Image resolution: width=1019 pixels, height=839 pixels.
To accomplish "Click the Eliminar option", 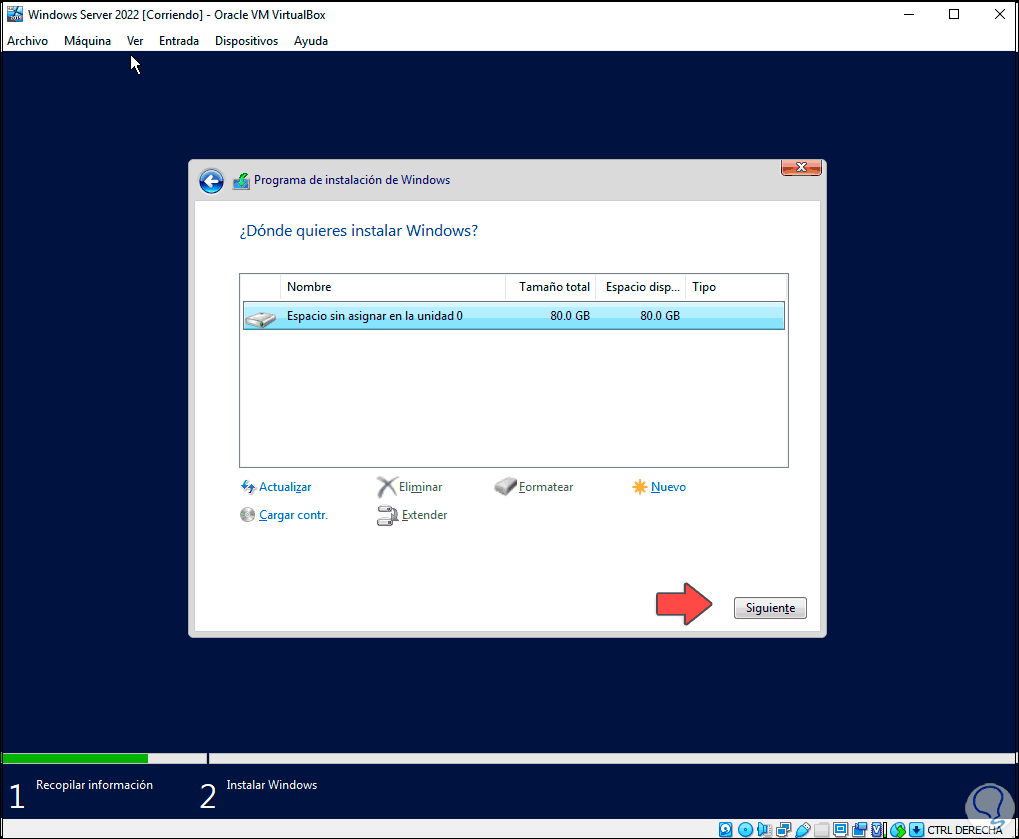I will pos(420,487).
